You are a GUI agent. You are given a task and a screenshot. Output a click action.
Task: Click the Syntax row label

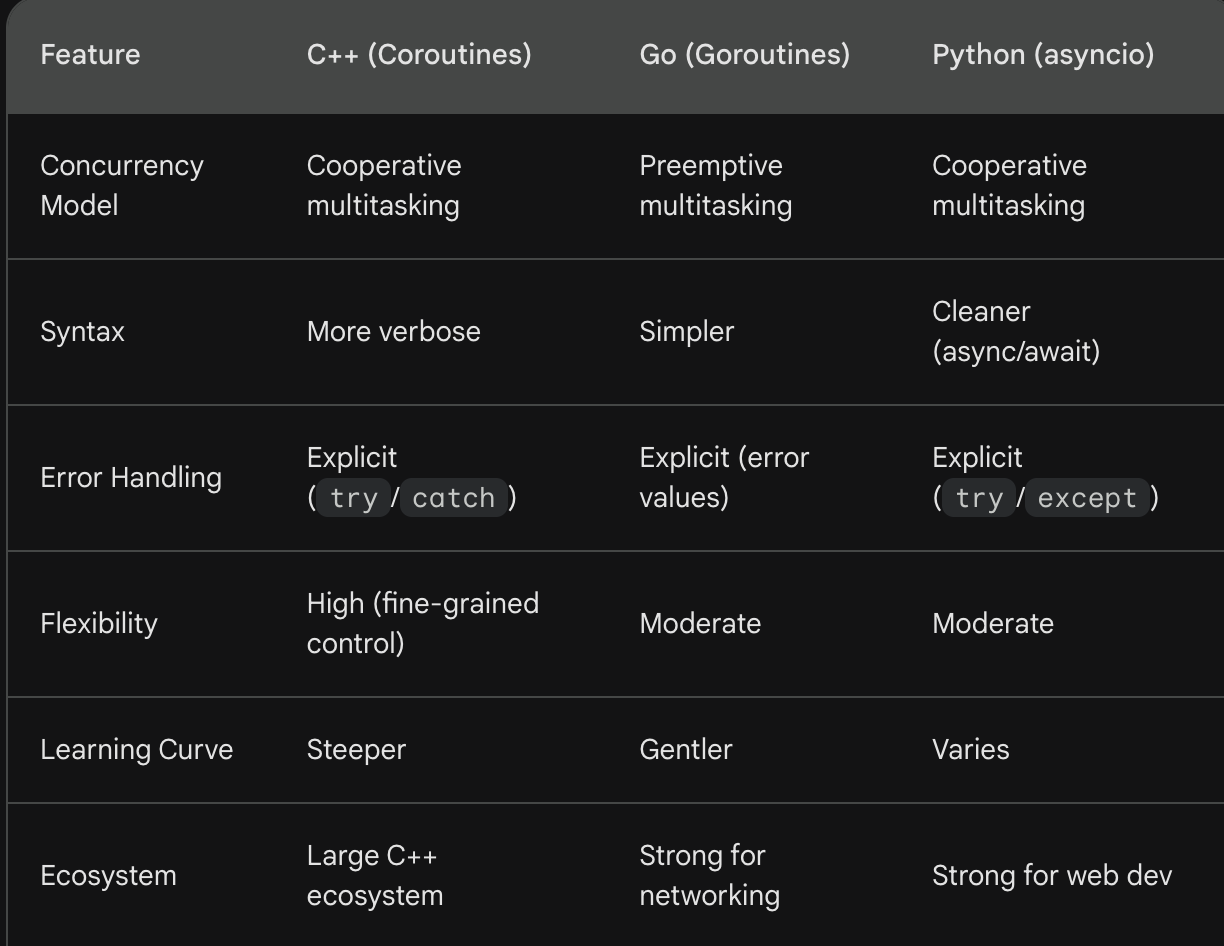[x=82, y=332]
